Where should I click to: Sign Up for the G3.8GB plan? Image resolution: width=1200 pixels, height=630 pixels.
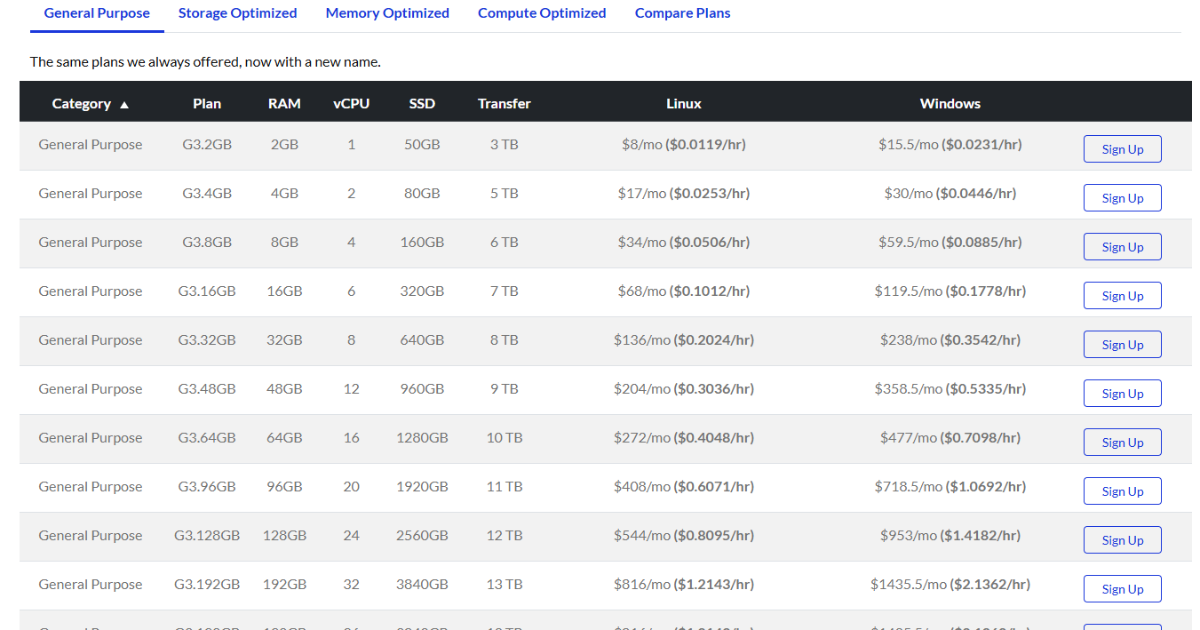(x=1122, y=246)
